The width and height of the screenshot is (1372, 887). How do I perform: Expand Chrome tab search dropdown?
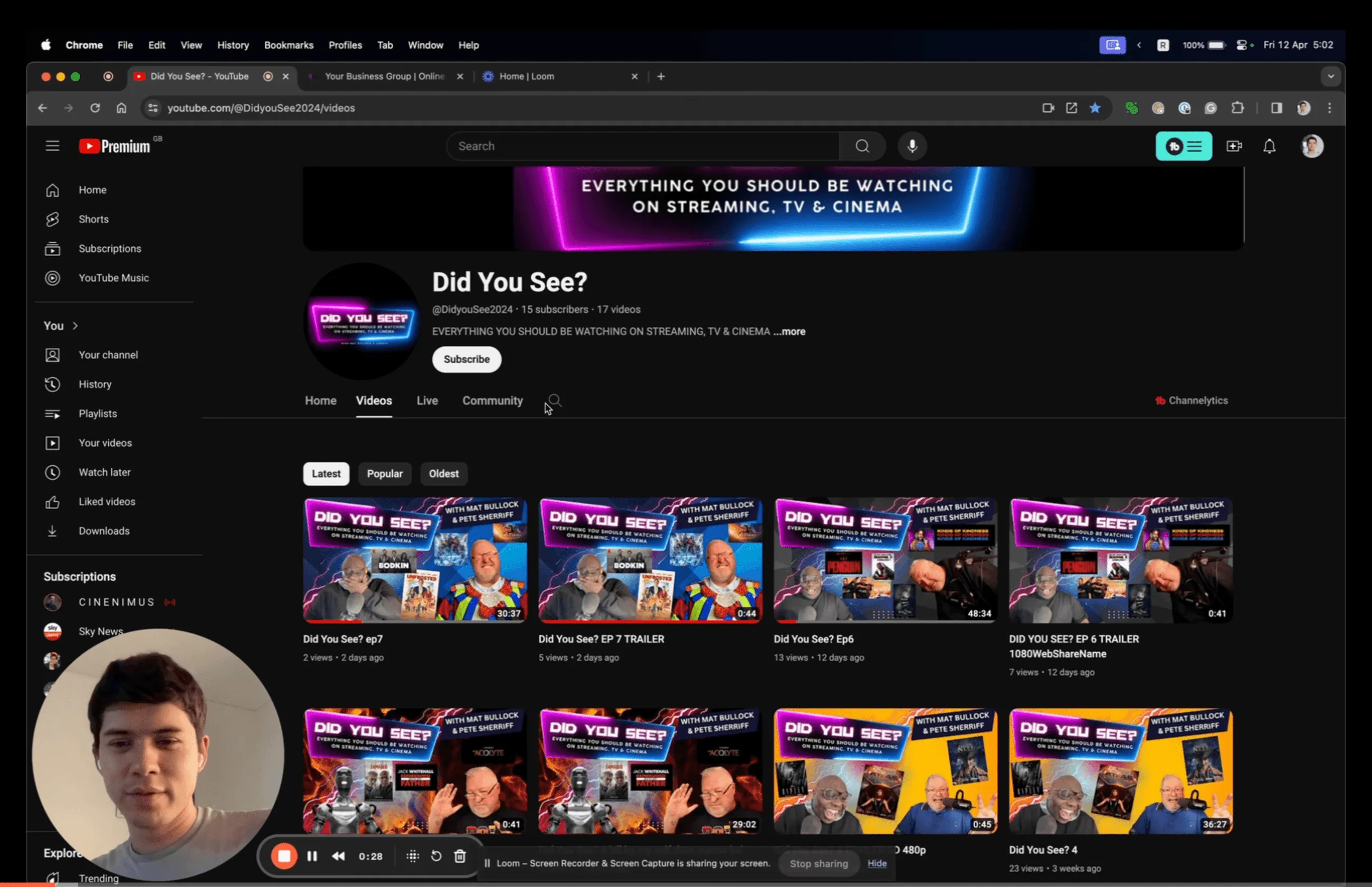click(x=1330, y=76)
